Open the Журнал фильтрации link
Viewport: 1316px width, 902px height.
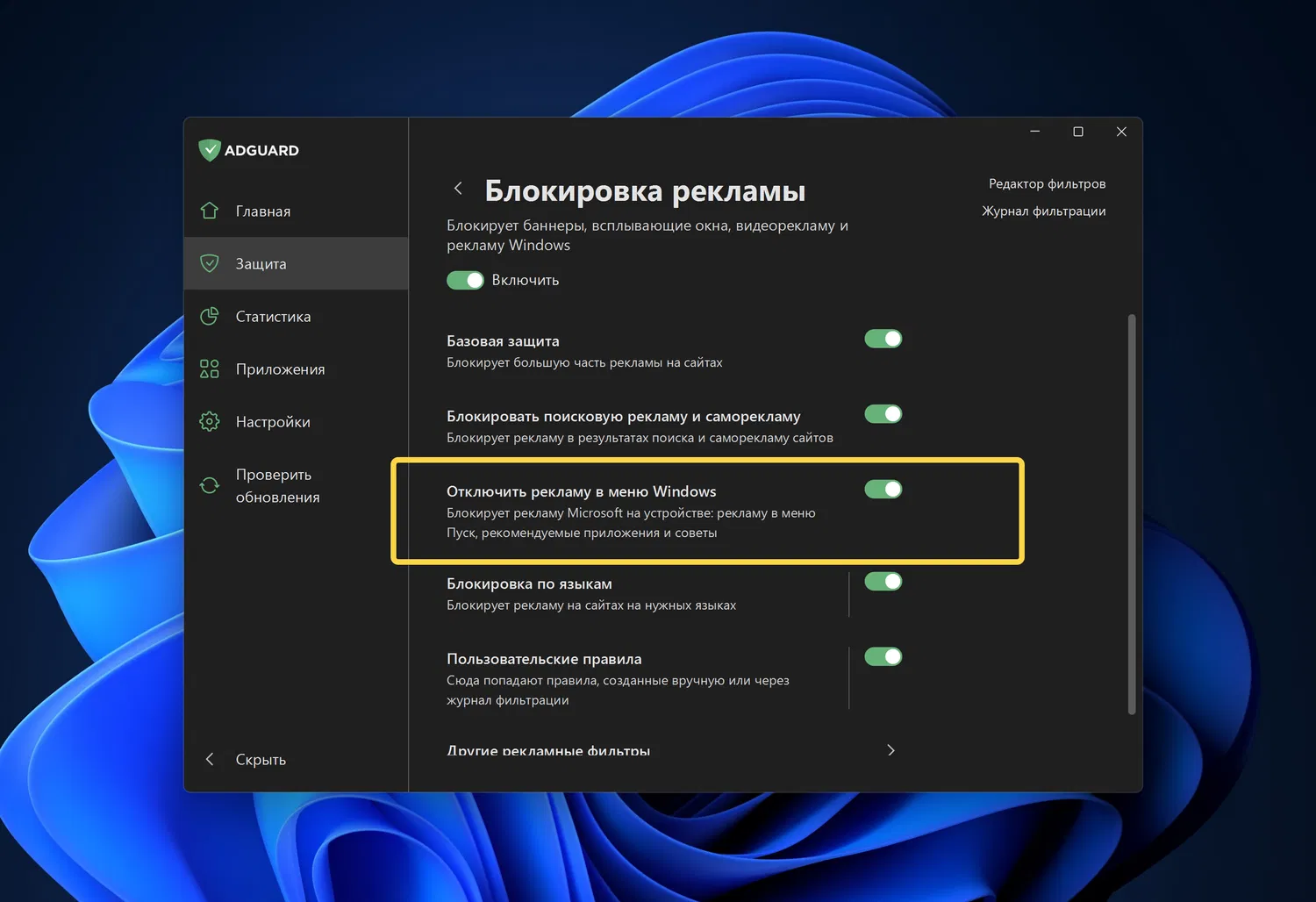[1043, 211]
